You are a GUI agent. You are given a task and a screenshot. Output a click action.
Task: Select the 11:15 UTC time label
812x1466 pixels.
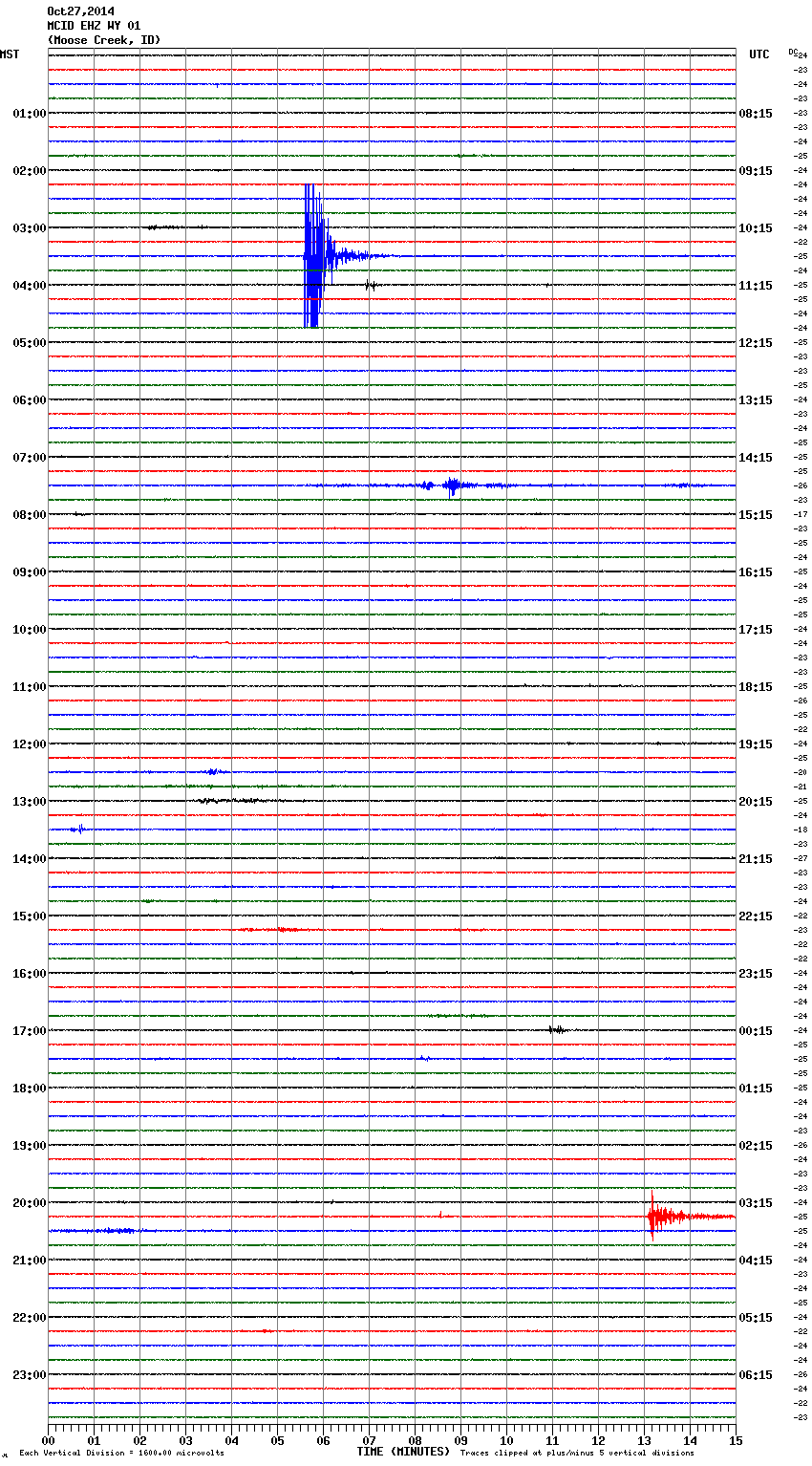click(x=756, y=286)
